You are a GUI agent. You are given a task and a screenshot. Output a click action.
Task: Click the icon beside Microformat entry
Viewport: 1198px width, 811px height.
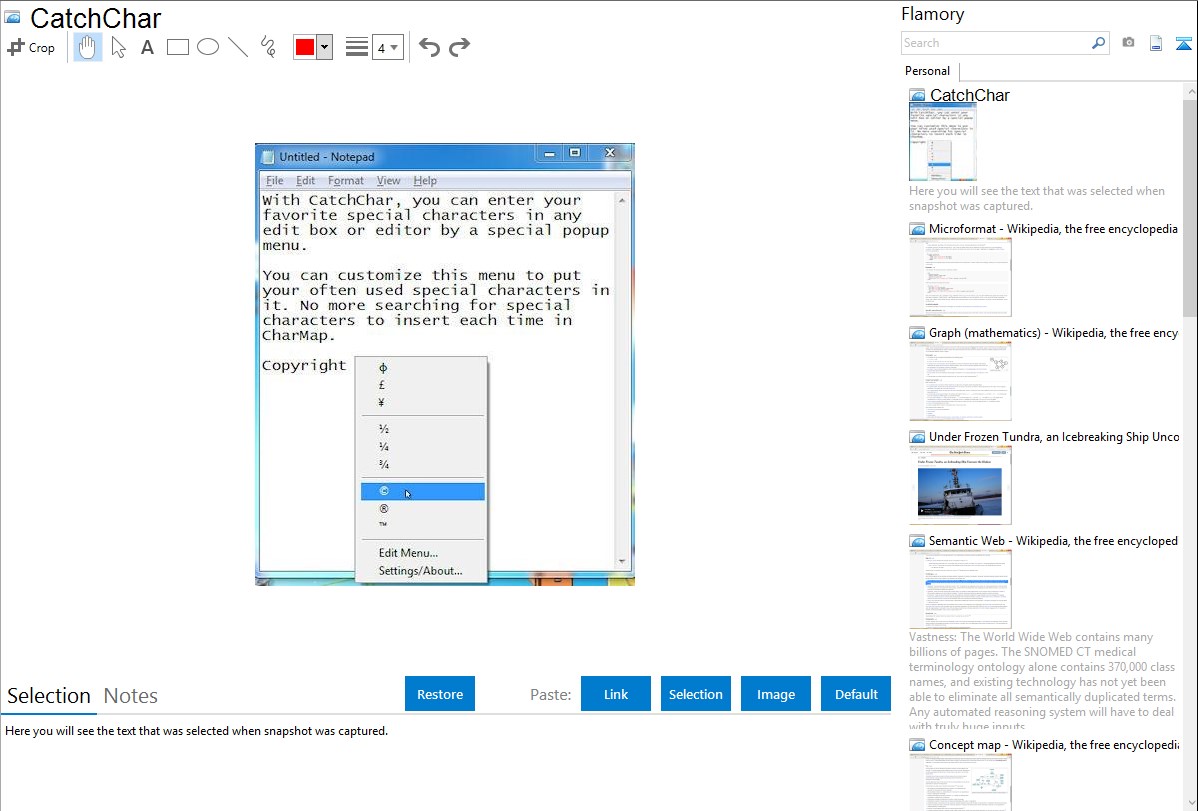pos(917,229)
